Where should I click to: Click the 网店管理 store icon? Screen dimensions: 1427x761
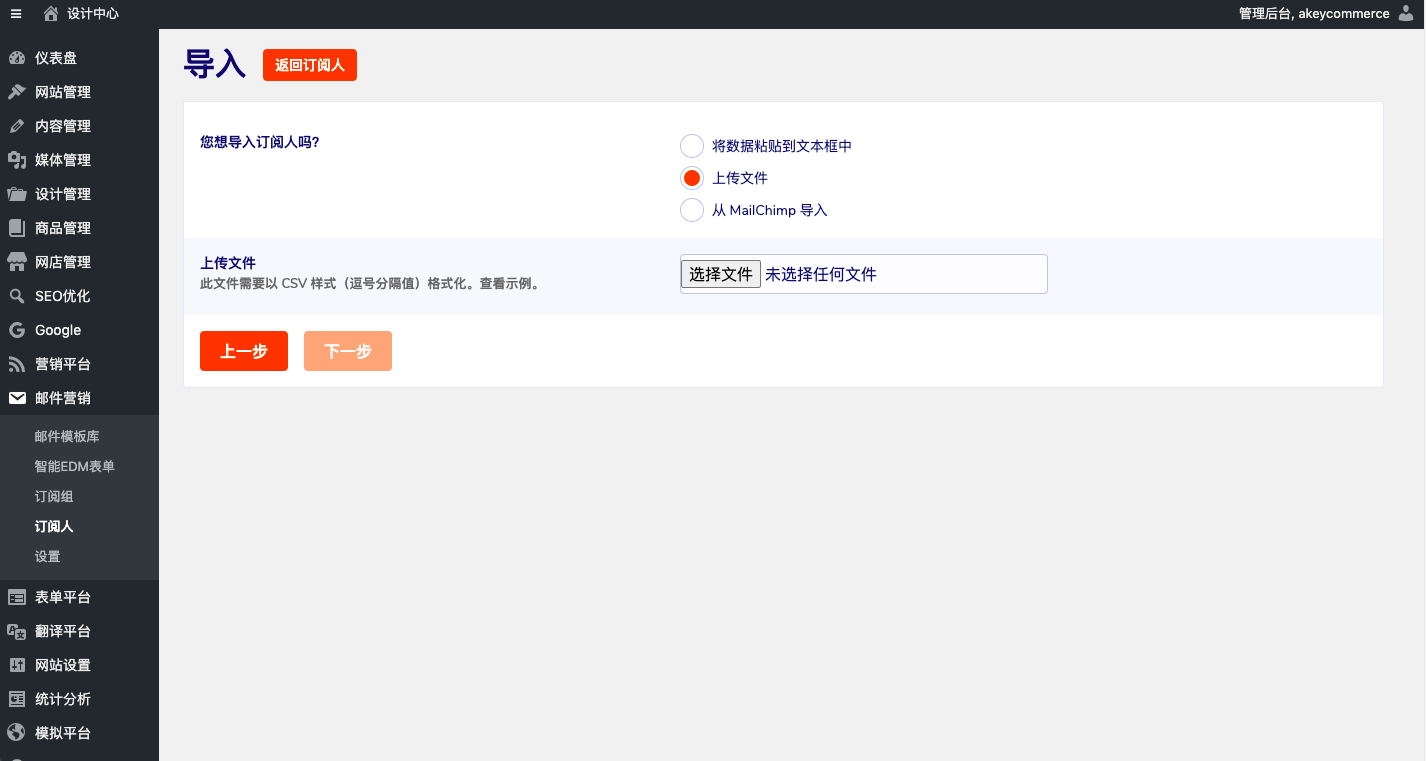[17, 262]
